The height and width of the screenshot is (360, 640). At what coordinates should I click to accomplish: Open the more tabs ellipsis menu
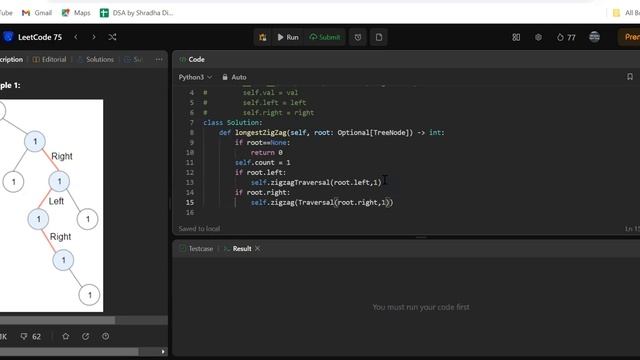pyautogui.click(x=159, y=59)
